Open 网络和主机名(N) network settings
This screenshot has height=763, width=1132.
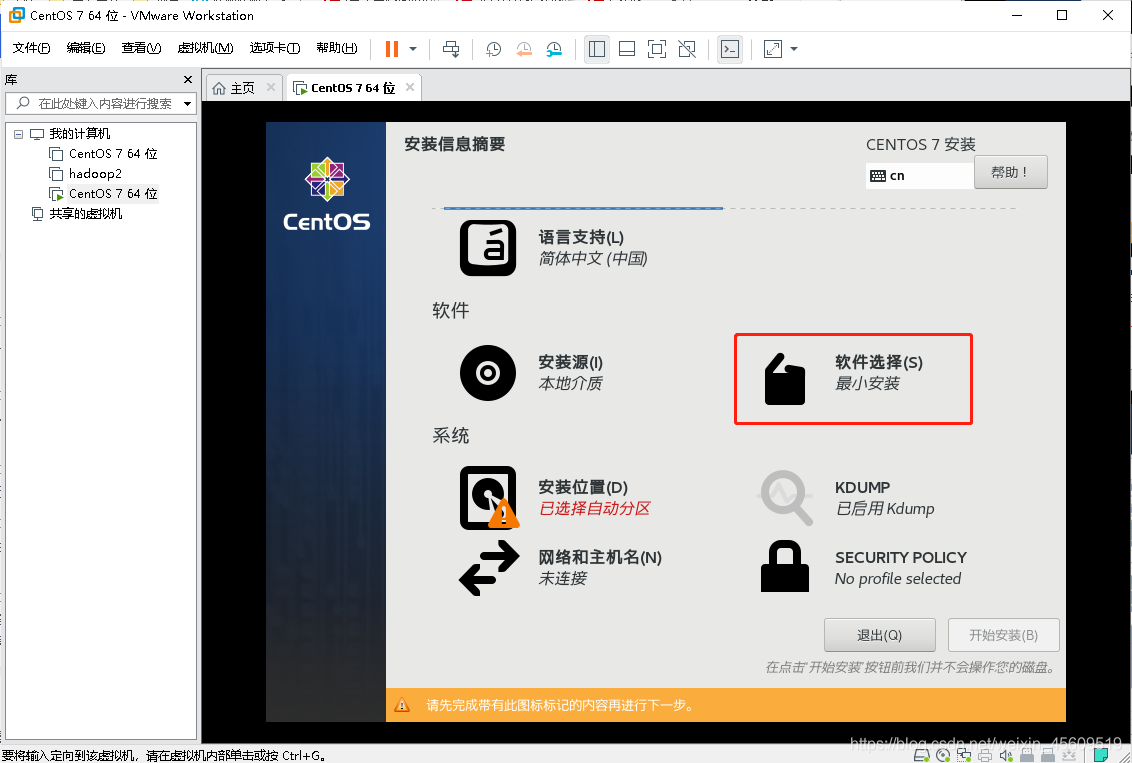tap(561, 567)
